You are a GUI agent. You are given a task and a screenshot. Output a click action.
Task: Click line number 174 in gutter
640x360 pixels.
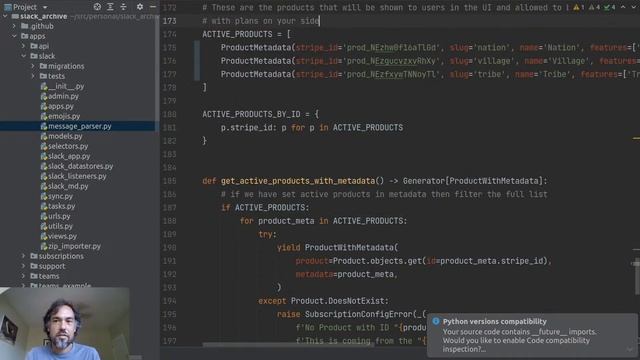169,34
